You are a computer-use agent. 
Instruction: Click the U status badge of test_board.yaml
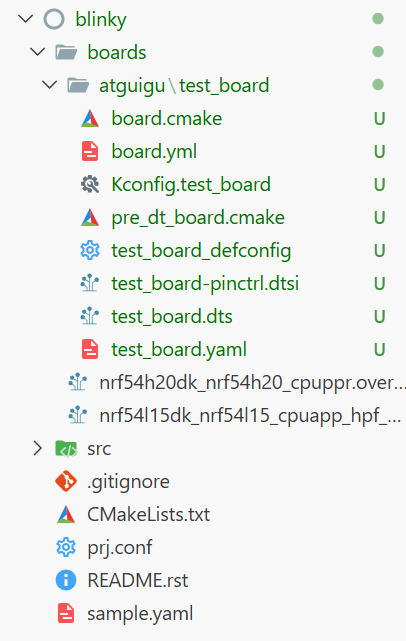379,350
